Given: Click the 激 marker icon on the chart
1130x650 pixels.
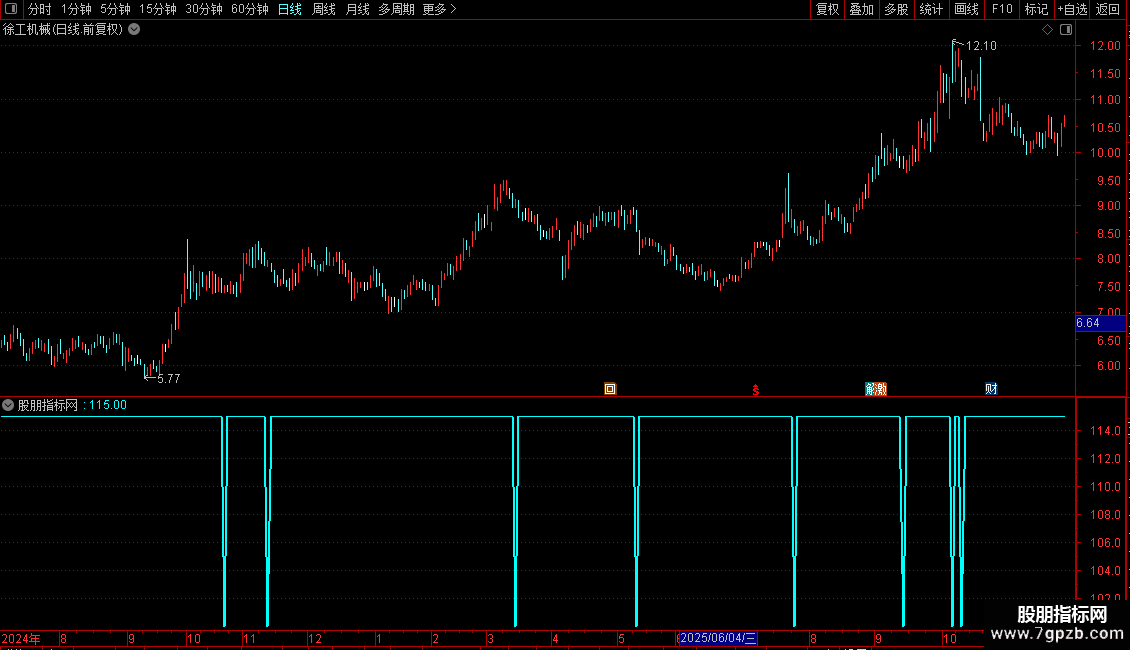Looking at the screenshot, I should click(881, 389).
